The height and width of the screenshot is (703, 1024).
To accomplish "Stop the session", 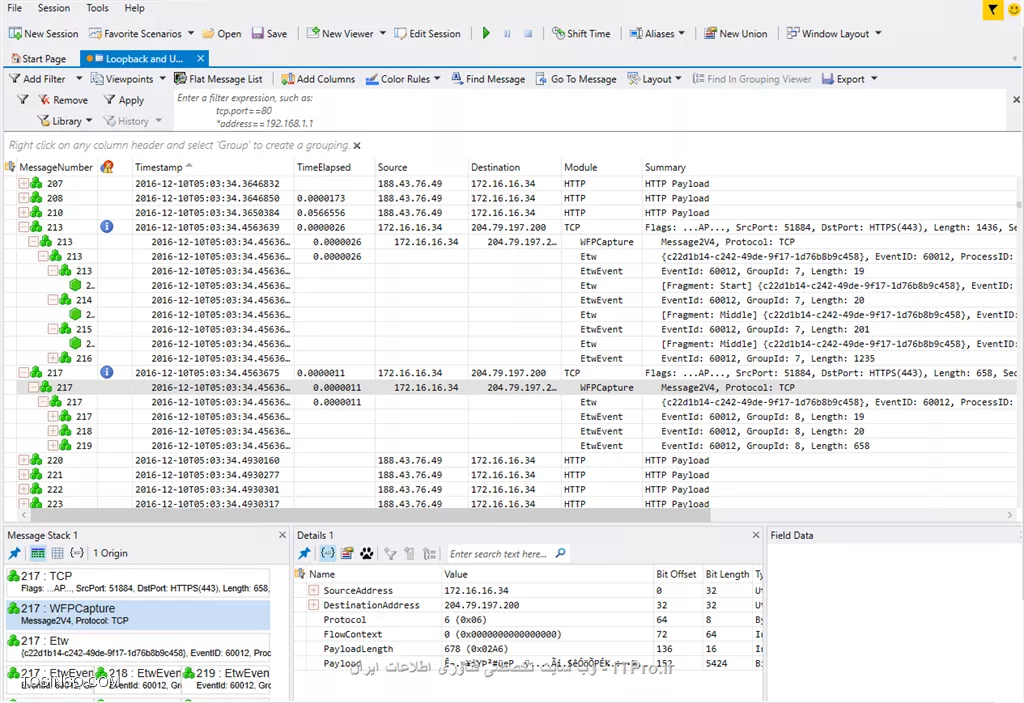I will (528, 33).
